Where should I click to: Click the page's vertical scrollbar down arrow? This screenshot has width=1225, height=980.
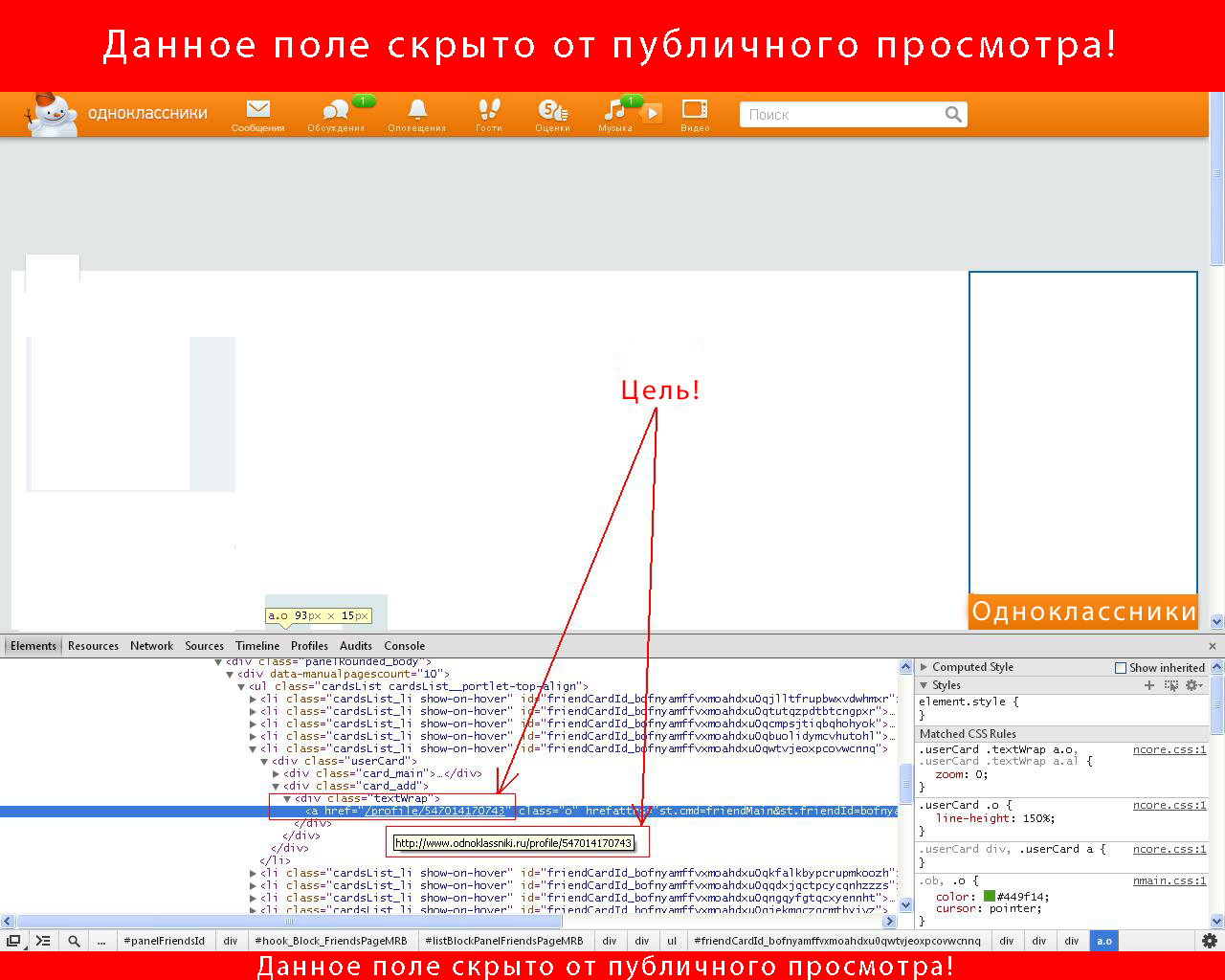click(x=1216, y=621)
